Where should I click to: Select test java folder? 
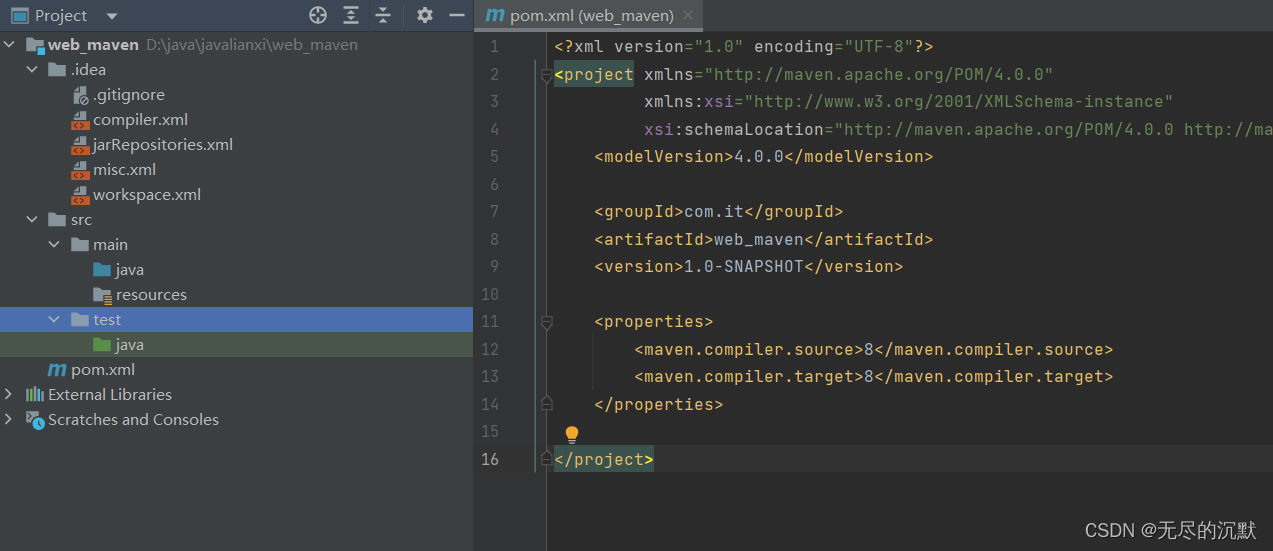tap(130, 345)
